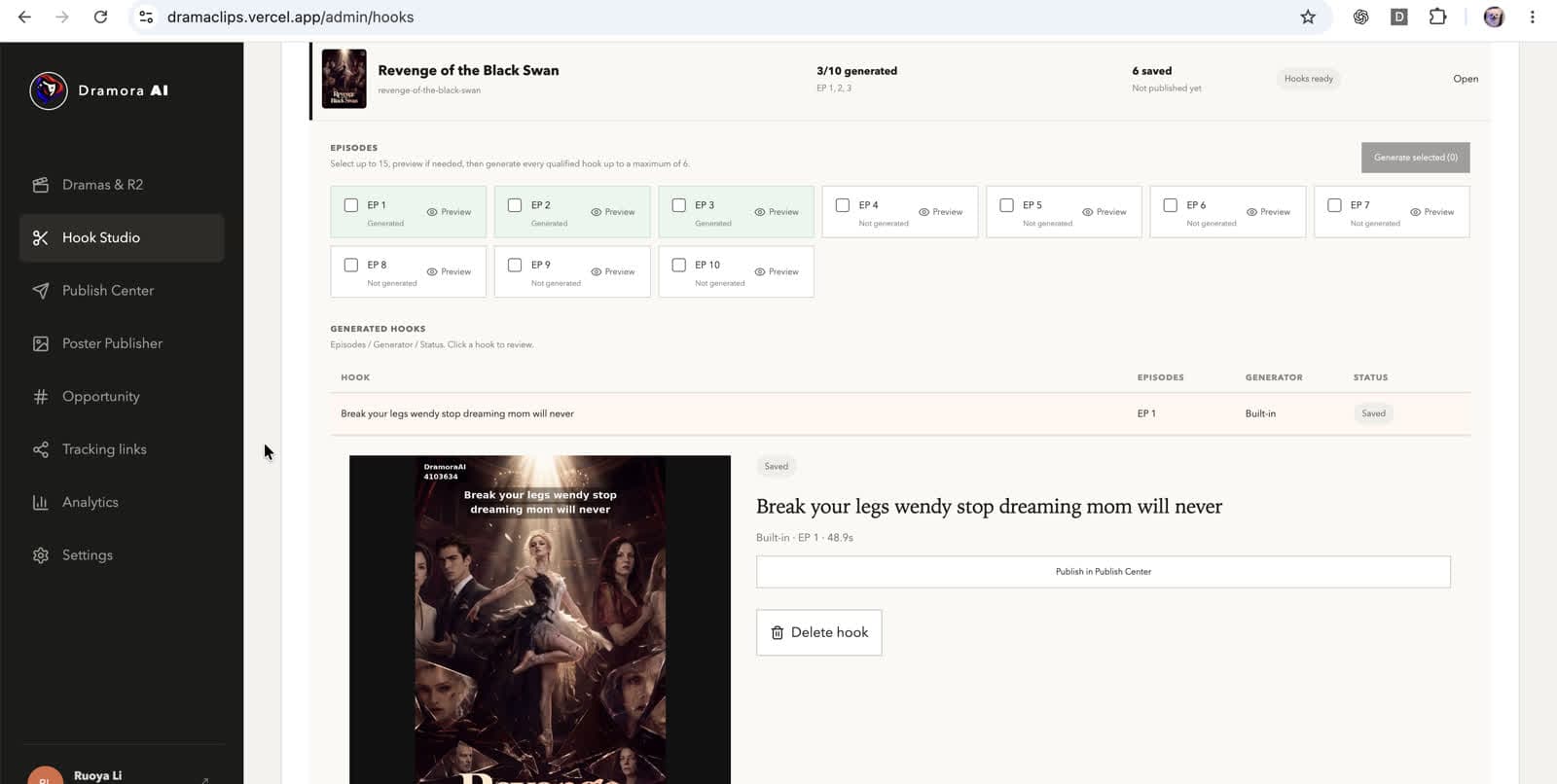Click the Analytics bar chart icon
The image size is (1557, 784).
tap(41, 502)
